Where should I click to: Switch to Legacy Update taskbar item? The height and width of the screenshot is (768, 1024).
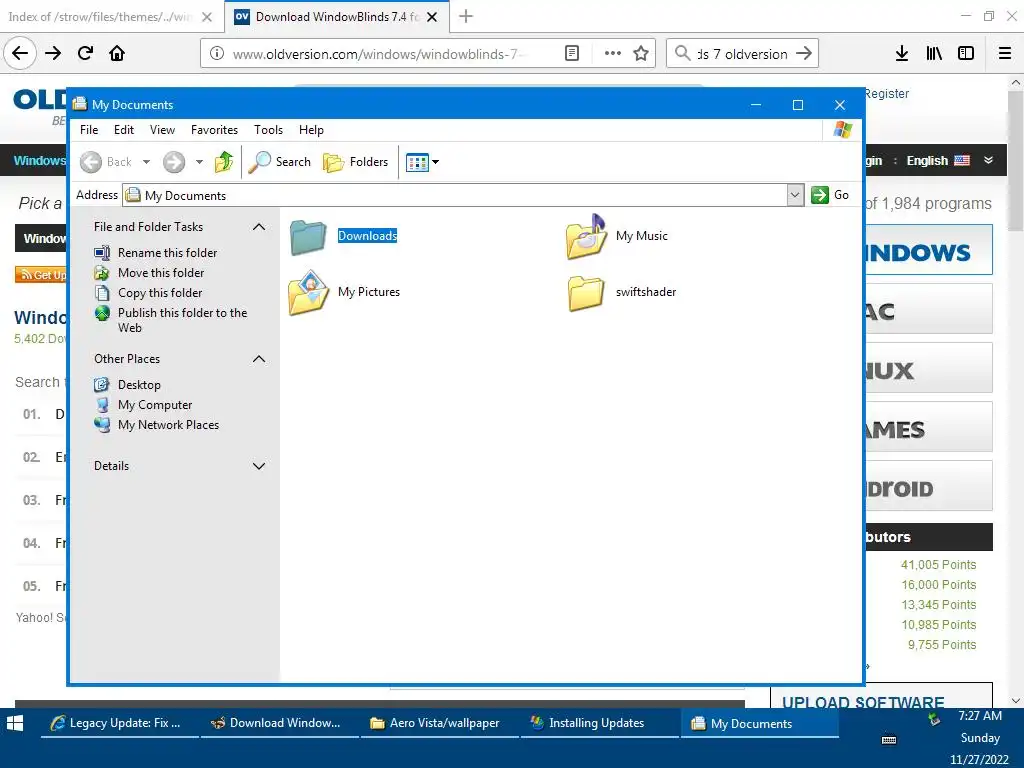[119, 724]
